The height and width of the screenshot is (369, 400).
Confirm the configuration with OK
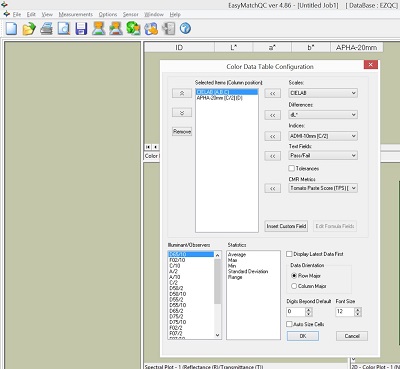(x=303, y=336)
